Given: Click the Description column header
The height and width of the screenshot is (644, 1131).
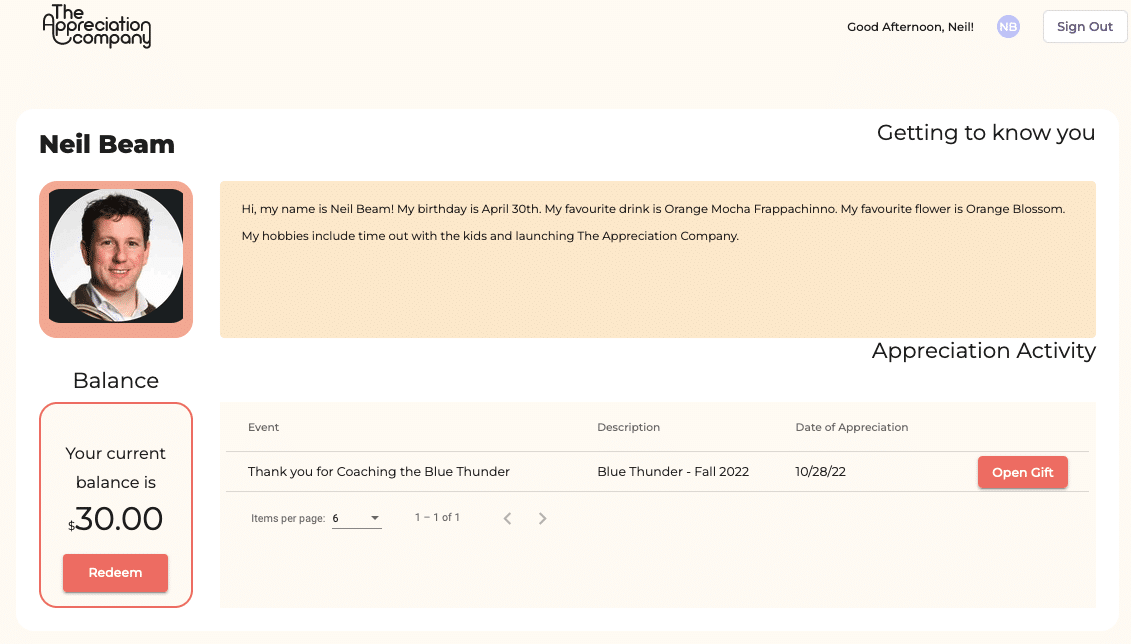Looking at the screenshot, I should click(x=628, y=427).
